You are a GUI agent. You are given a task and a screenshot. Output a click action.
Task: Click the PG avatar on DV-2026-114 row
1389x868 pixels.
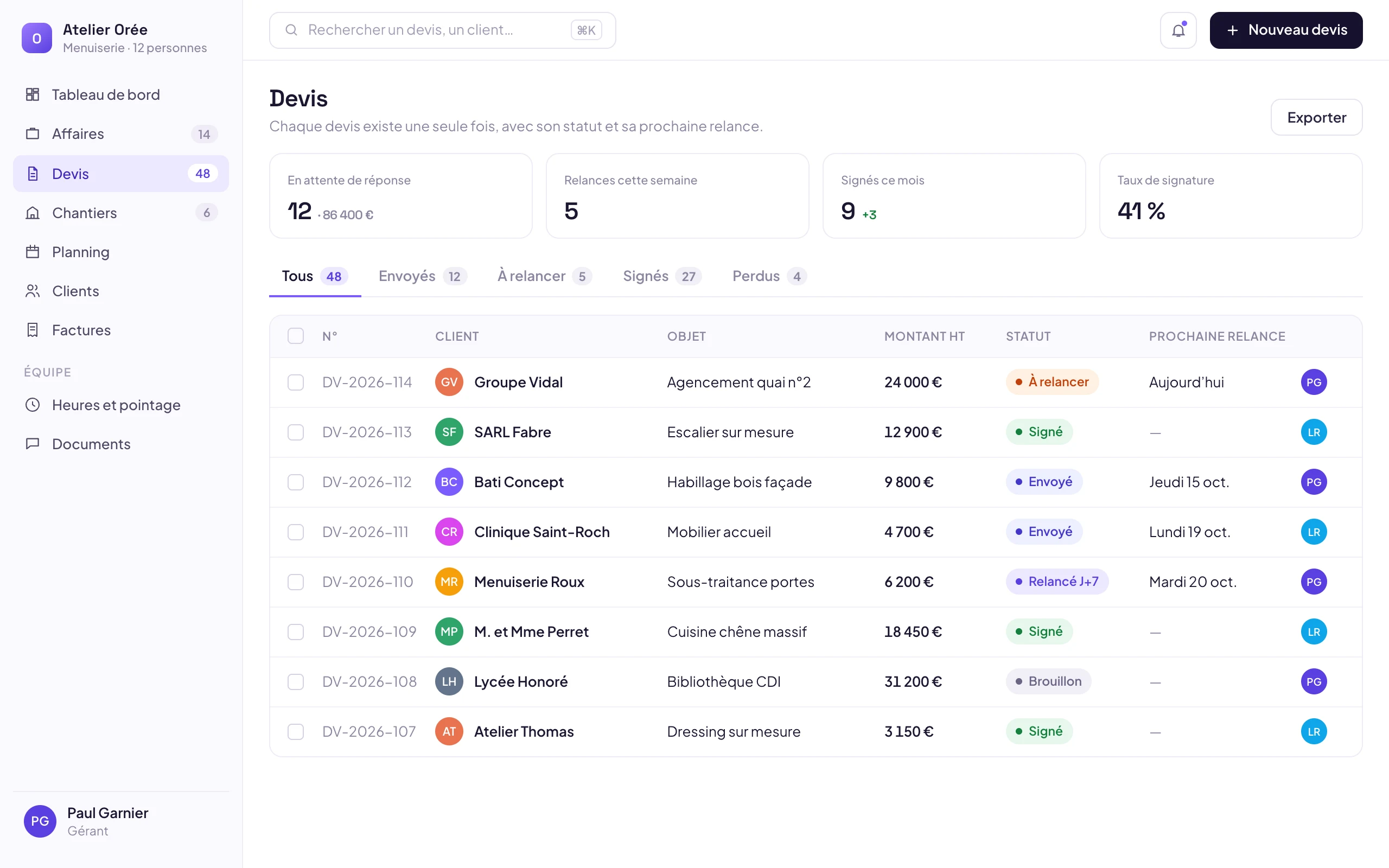click(1314, 382)
